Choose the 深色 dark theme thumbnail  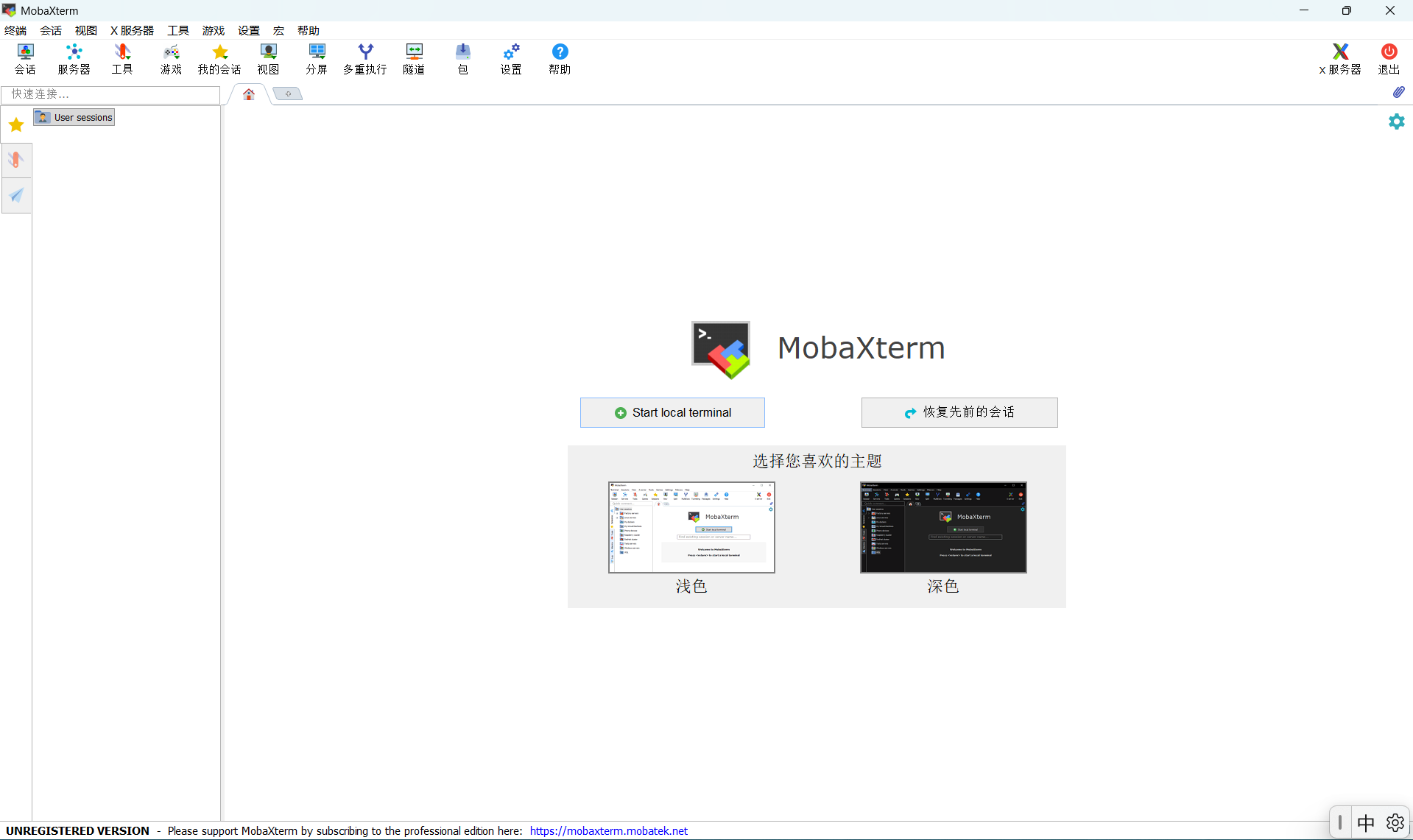(x=943, y=528)
